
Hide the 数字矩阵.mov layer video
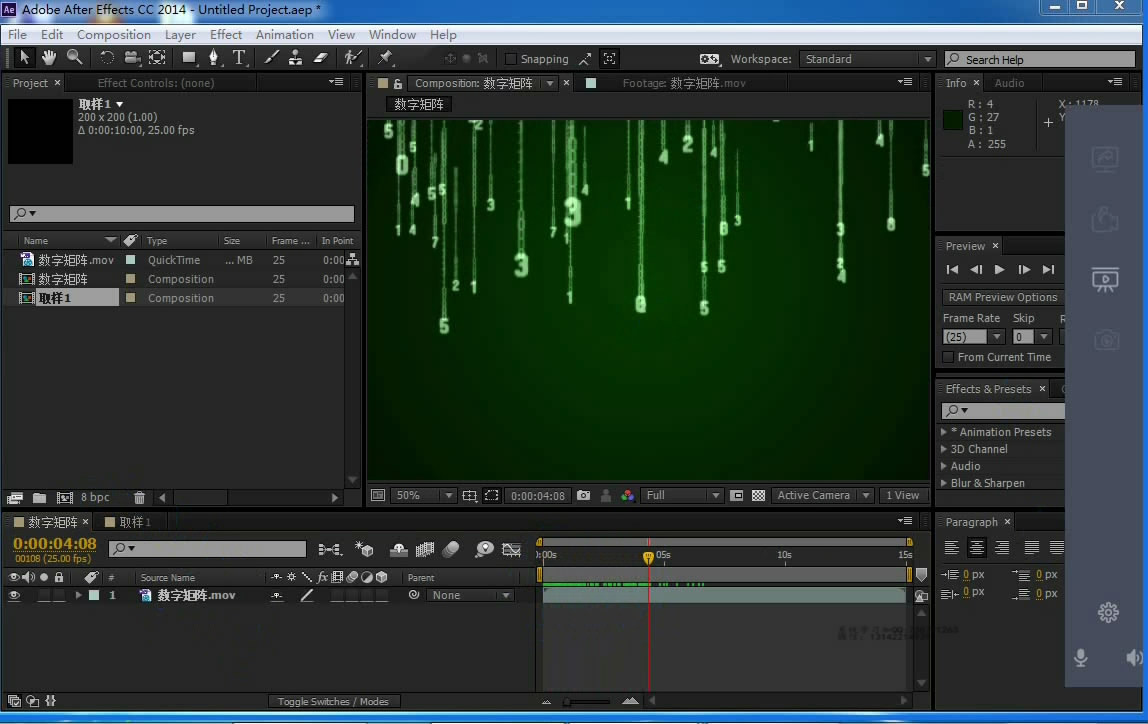(x=14, y=595)
